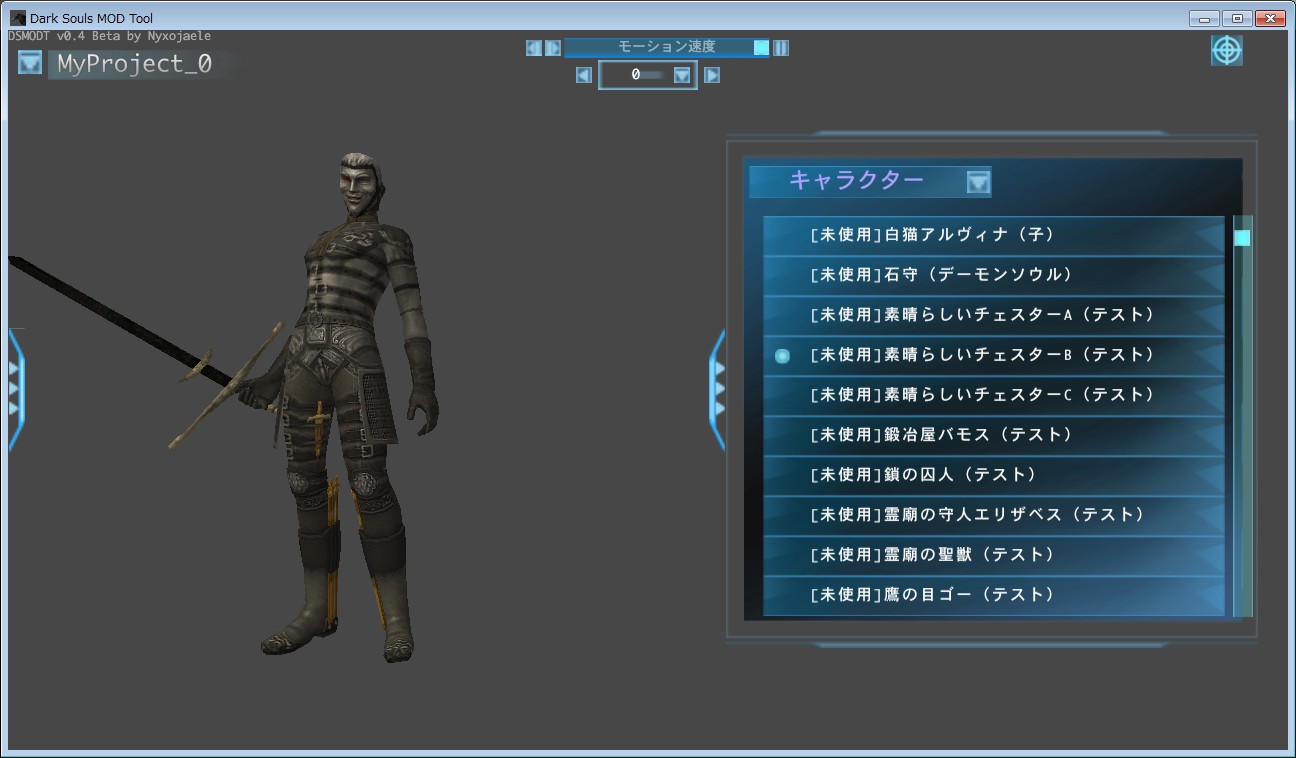Click the モーション速度 slider bar
The image size is (1296, 758).
pos(667,47)
